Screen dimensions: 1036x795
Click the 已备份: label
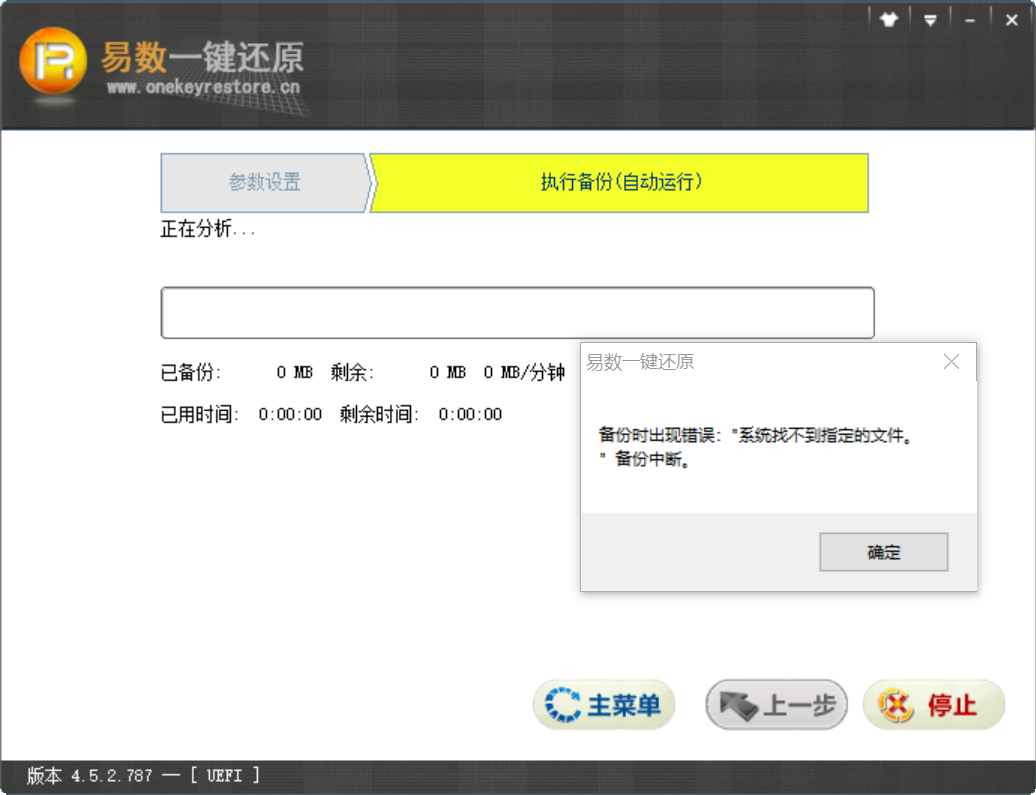[191, 372]
